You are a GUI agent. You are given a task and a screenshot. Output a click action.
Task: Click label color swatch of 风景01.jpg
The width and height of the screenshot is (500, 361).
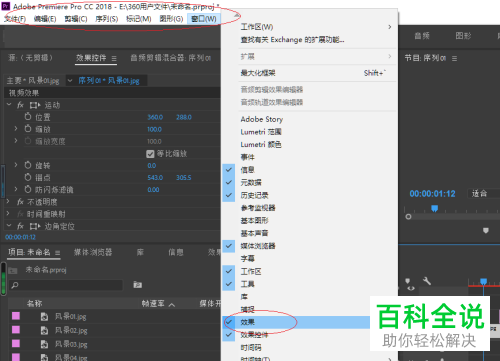(x=16, y=316)
